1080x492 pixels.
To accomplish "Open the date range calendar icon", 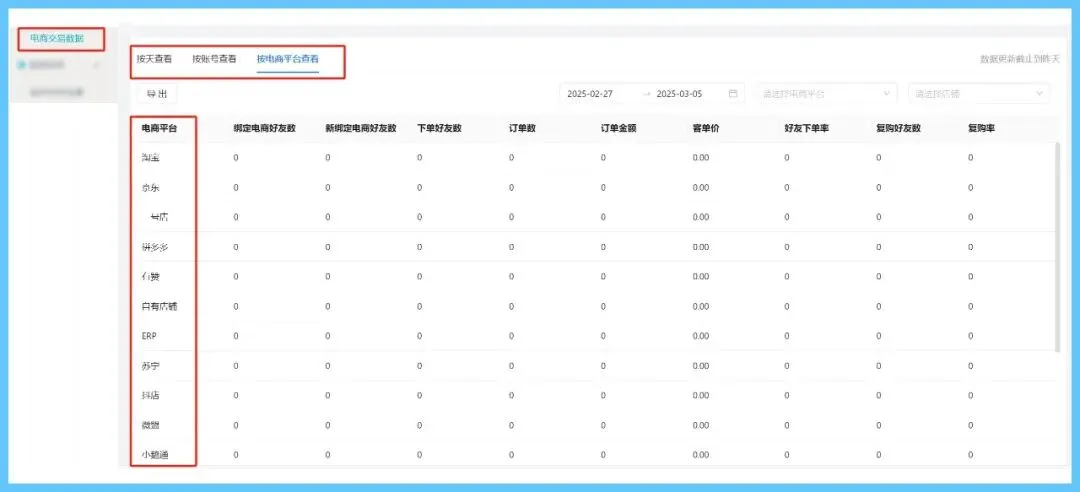I will click(733, 94).
